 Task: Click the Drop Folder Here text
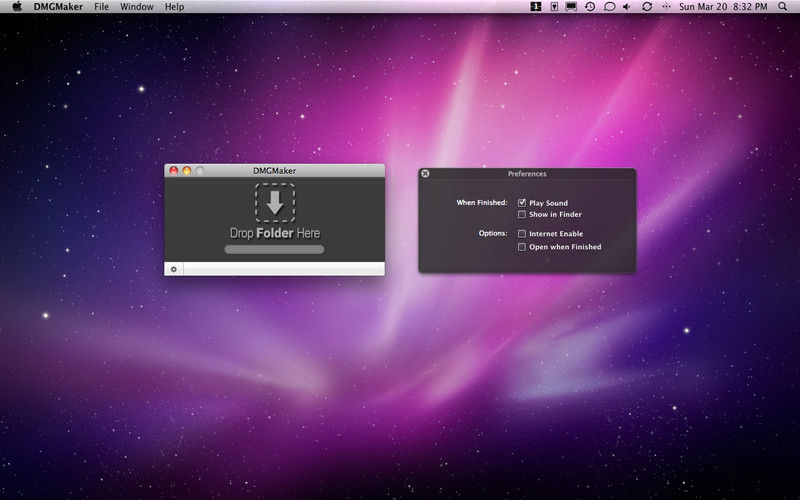(275, 233)
